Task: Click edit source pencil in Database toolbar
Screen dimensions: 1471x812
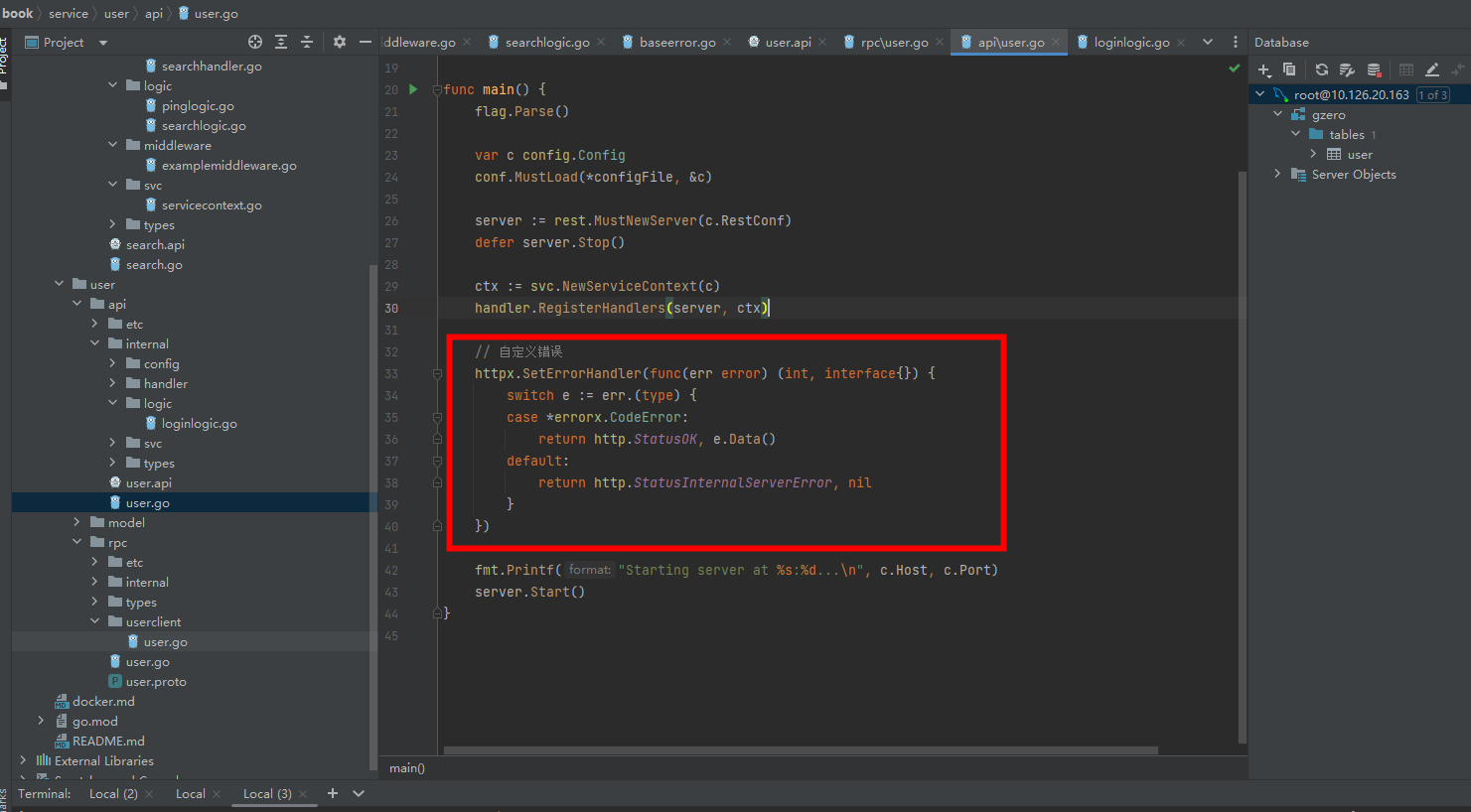Action: click(x=1432, y=69)
